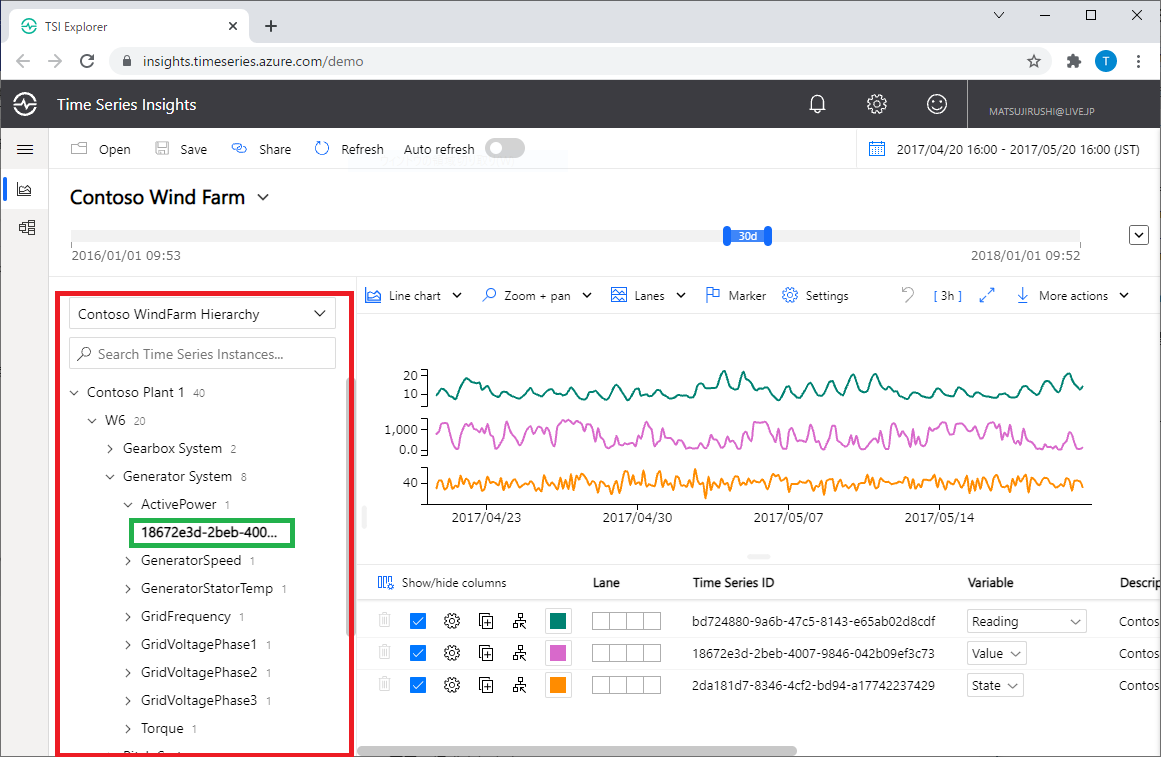Open the Contoso WindFarm Hierarchy dropdown
The height and width of the screenshot is (757, 1161).
202,314
